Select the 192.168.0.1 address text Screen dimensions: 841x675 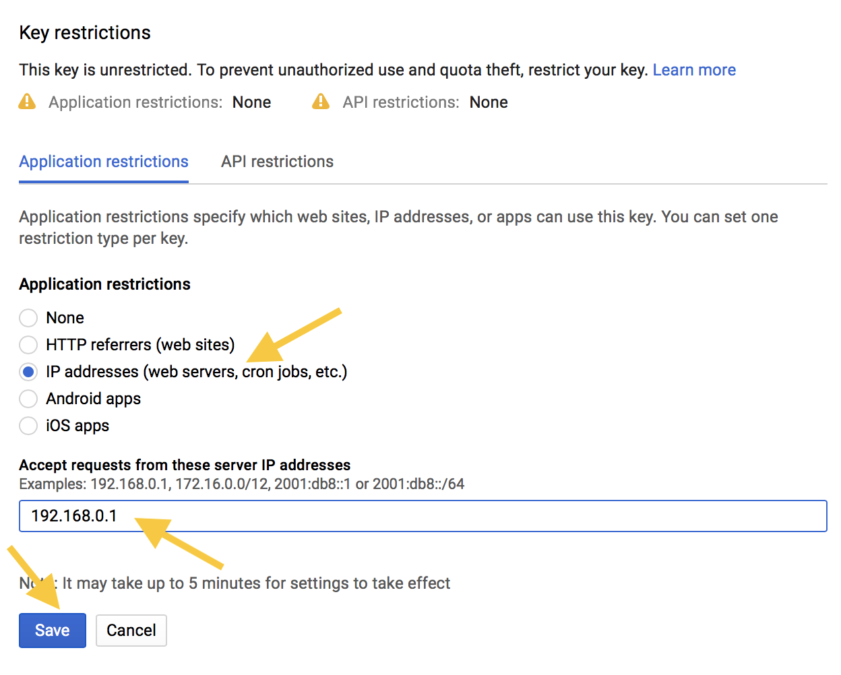[x=76, y=515]
